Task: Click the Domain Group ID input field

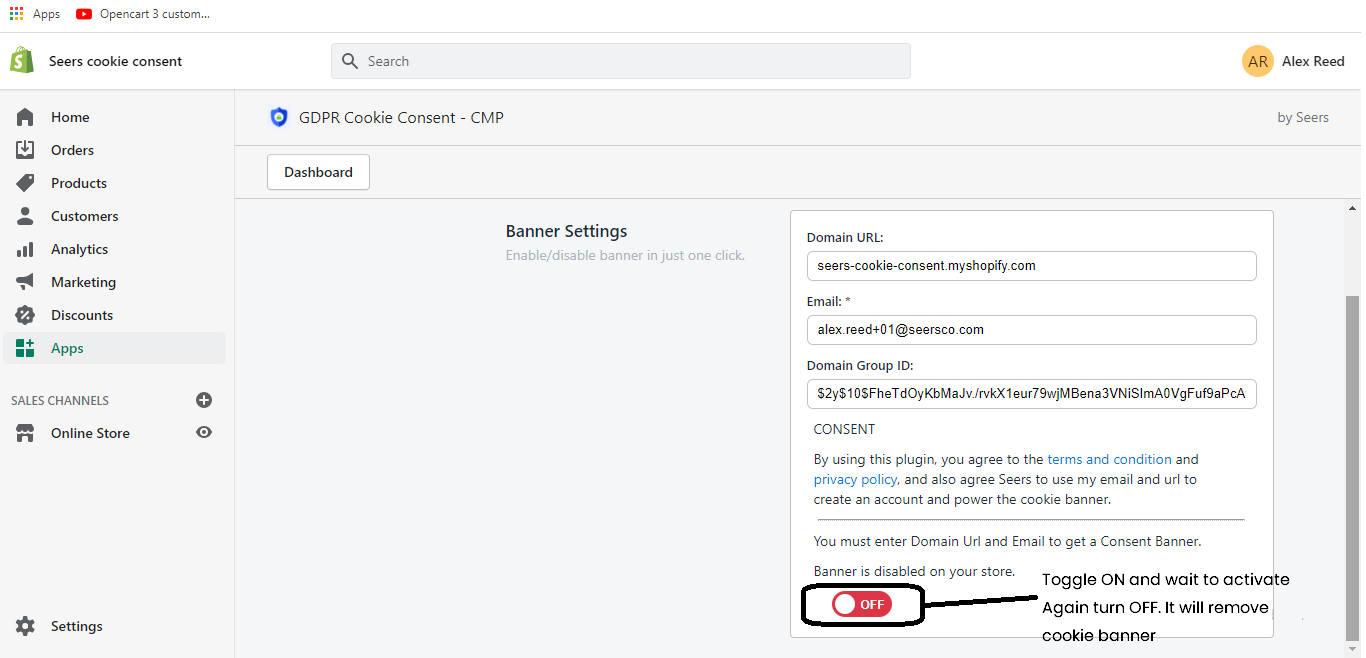Action: pos(1032,394)
